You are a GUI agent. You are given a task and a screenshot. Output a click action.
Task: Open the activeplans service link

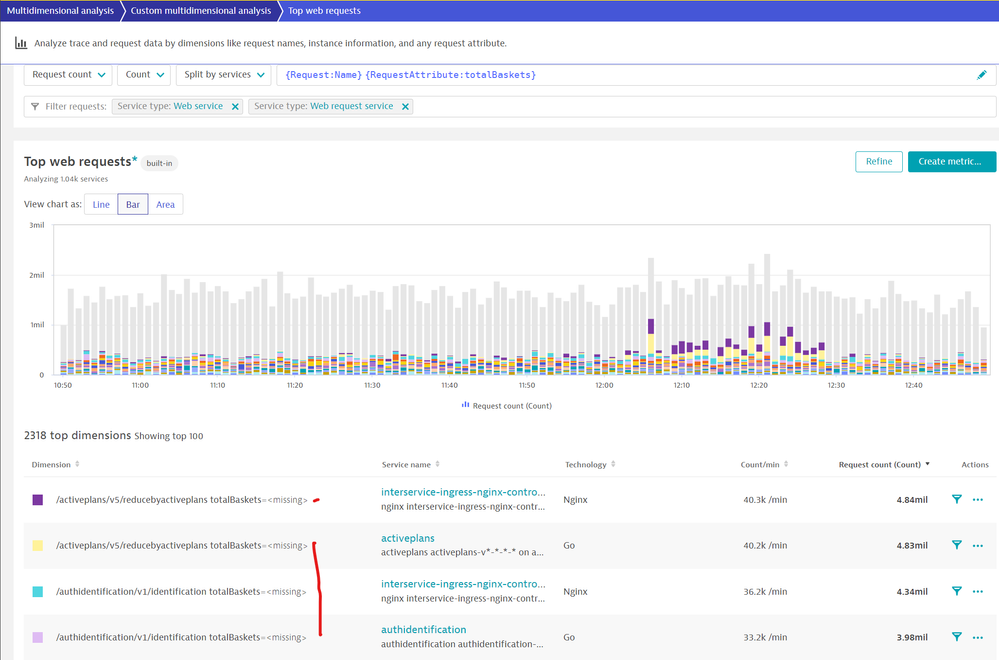pos(407,538)
